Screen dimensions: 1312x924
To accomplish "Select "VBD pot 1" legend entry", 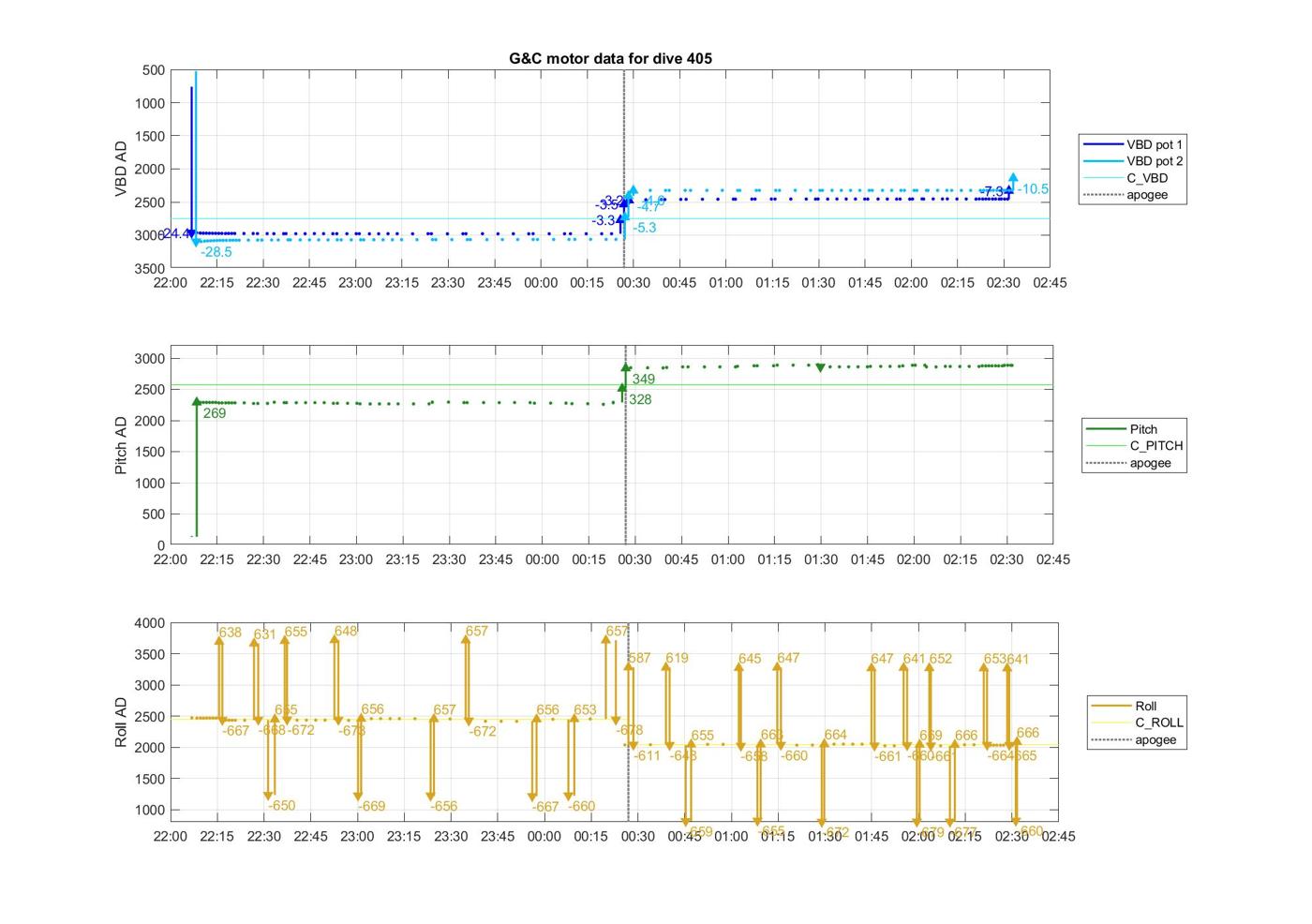I will click(x=1132, y=144).
